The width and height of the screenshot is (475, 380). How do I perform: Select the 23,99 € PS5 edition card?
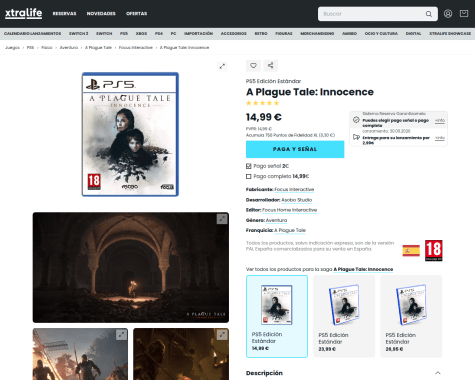344,316
